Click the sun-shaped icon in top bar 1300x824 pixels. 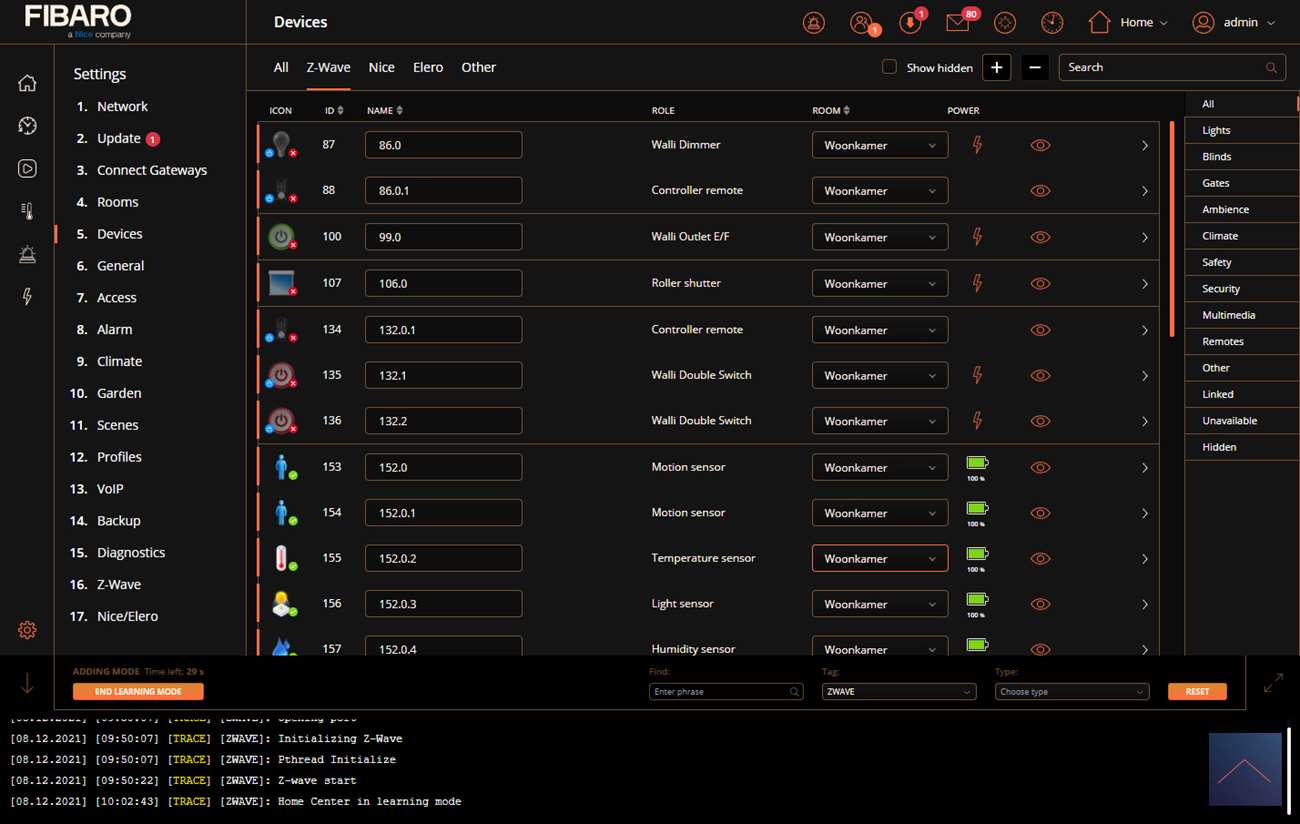(x=1005, y=22)
